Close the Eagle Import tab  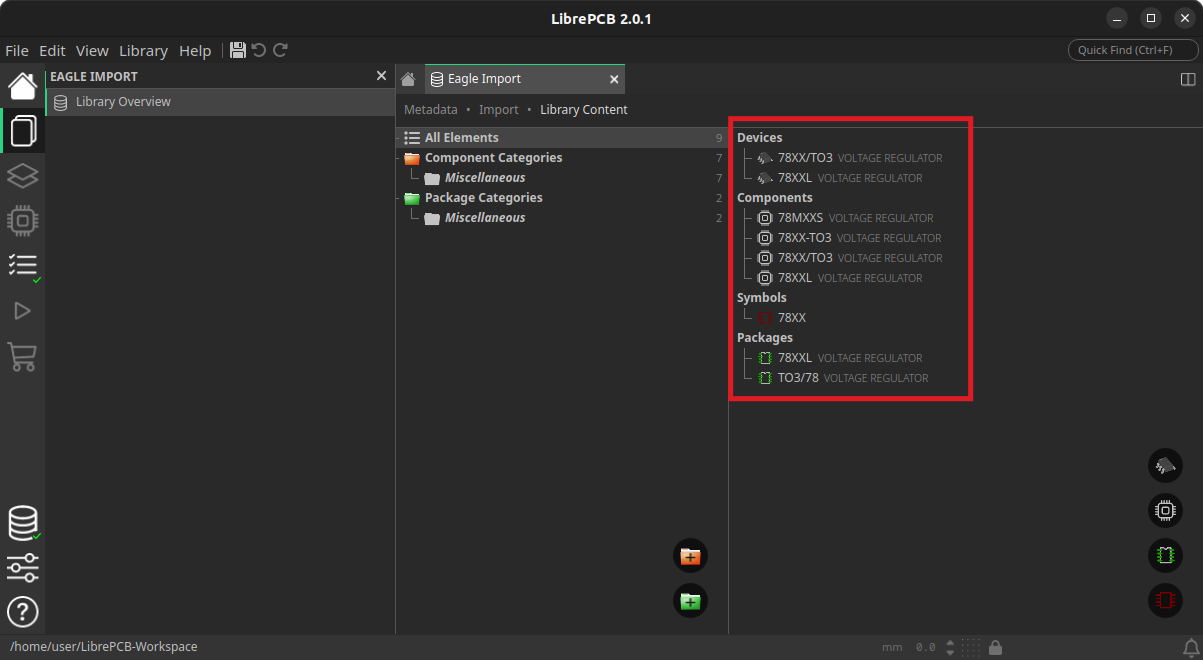pos(614,79)
